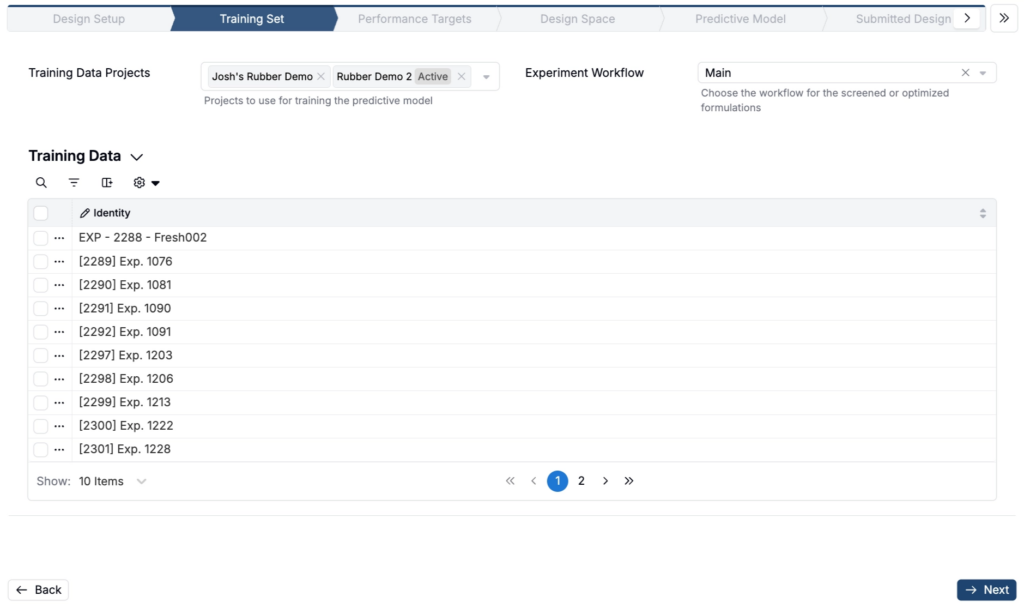The height and width of the screenshot is (608, 1024).
Task: Select the Training Set step tab
Action: pyautogui.click(x=252, y=19)
